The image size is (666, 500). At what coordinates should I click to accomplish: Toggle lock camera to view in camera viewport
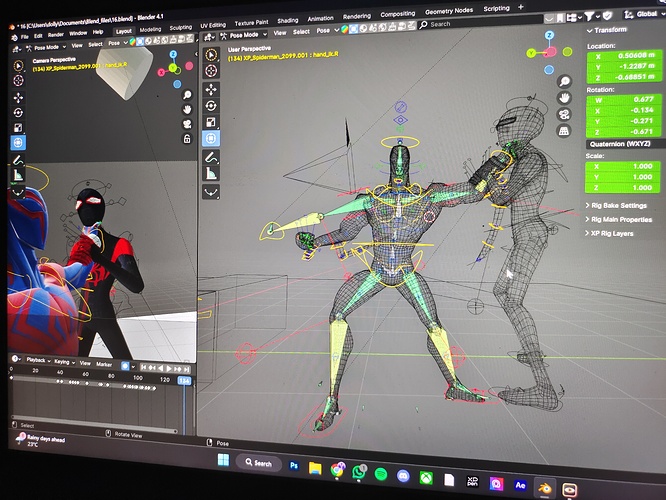coord(187,139)
